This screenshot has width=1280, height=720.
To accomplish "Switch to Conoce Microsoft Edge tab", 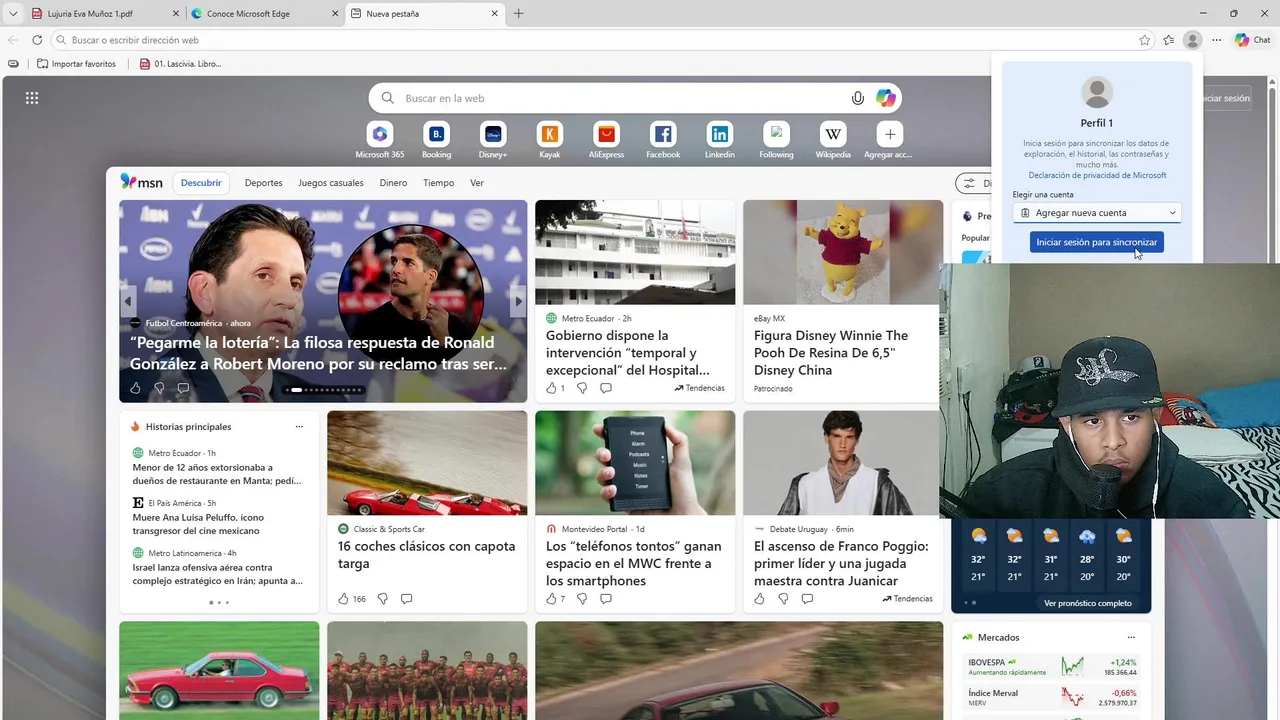I will [263, 14].
